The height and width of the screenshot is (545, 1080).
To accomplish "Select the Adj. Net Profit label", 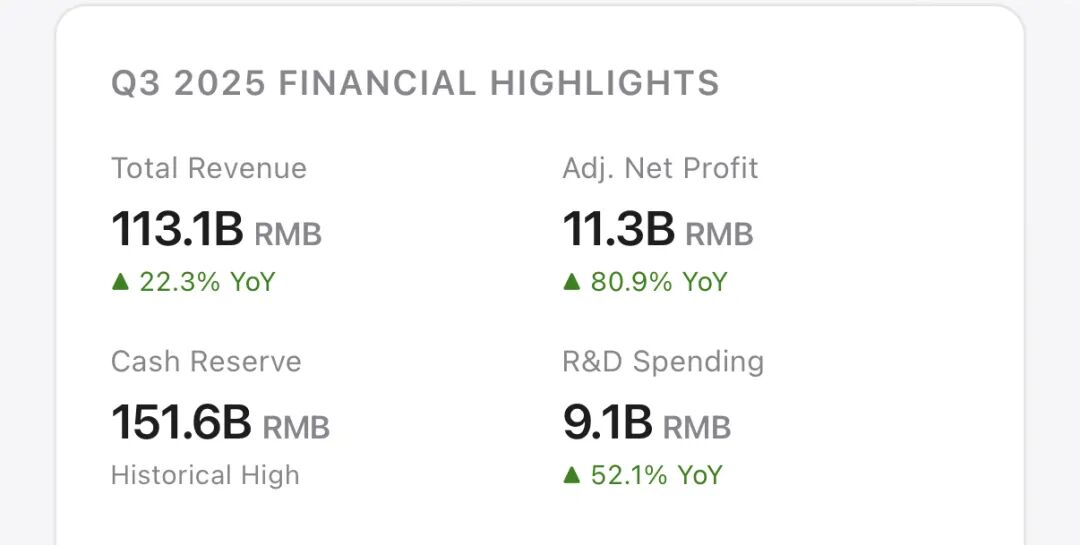I will pos(660,168).
